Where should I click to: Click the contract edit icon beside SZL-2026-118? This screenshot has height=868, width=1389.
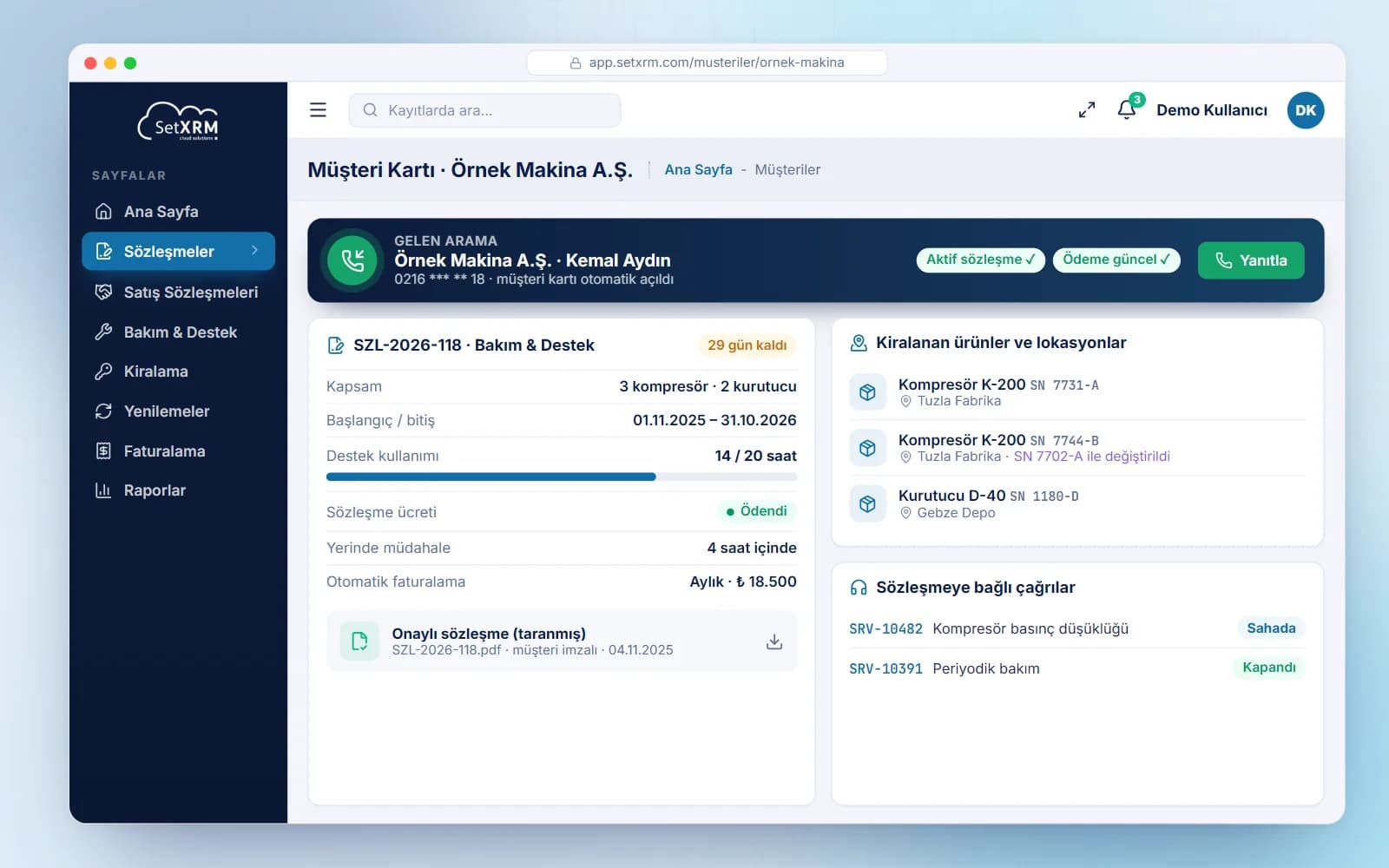(336, 345)
